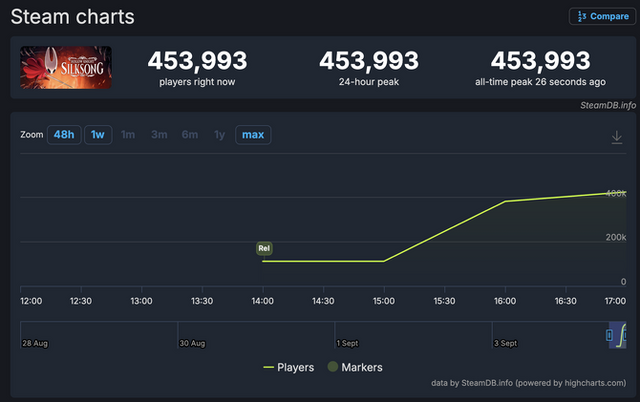The height and width of the screenshot is (402, 640).
Task: Download chart data via the download icon
Action: (x=616, y=136)
